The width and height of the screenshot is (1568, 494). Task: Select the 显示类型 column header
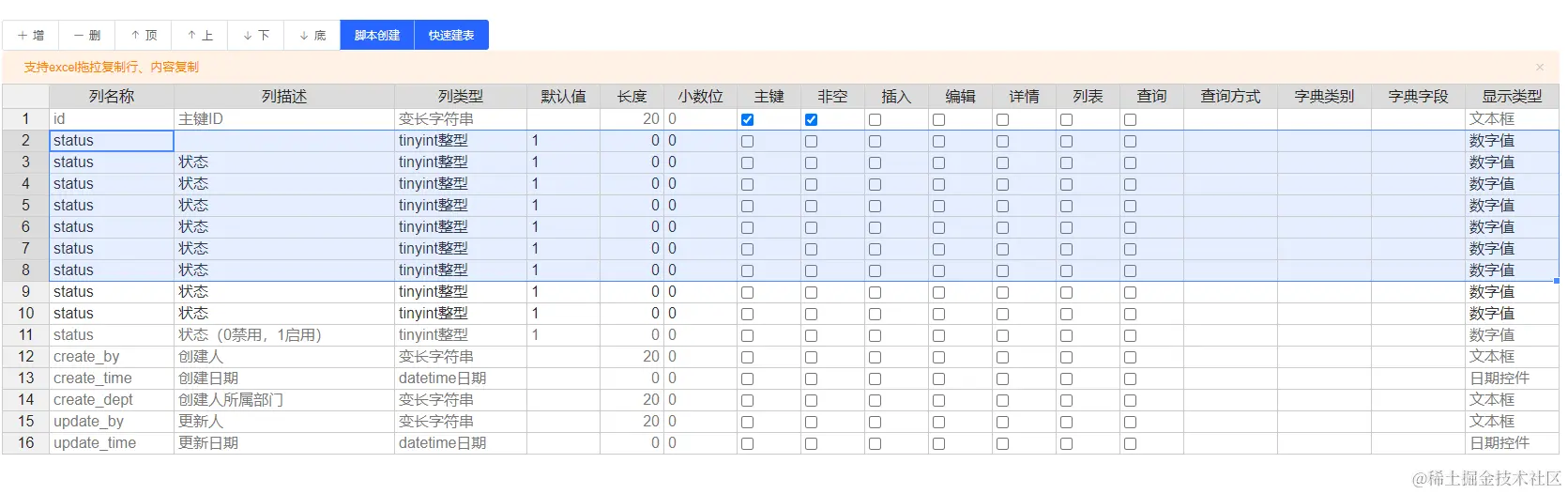coord(1512,97)
